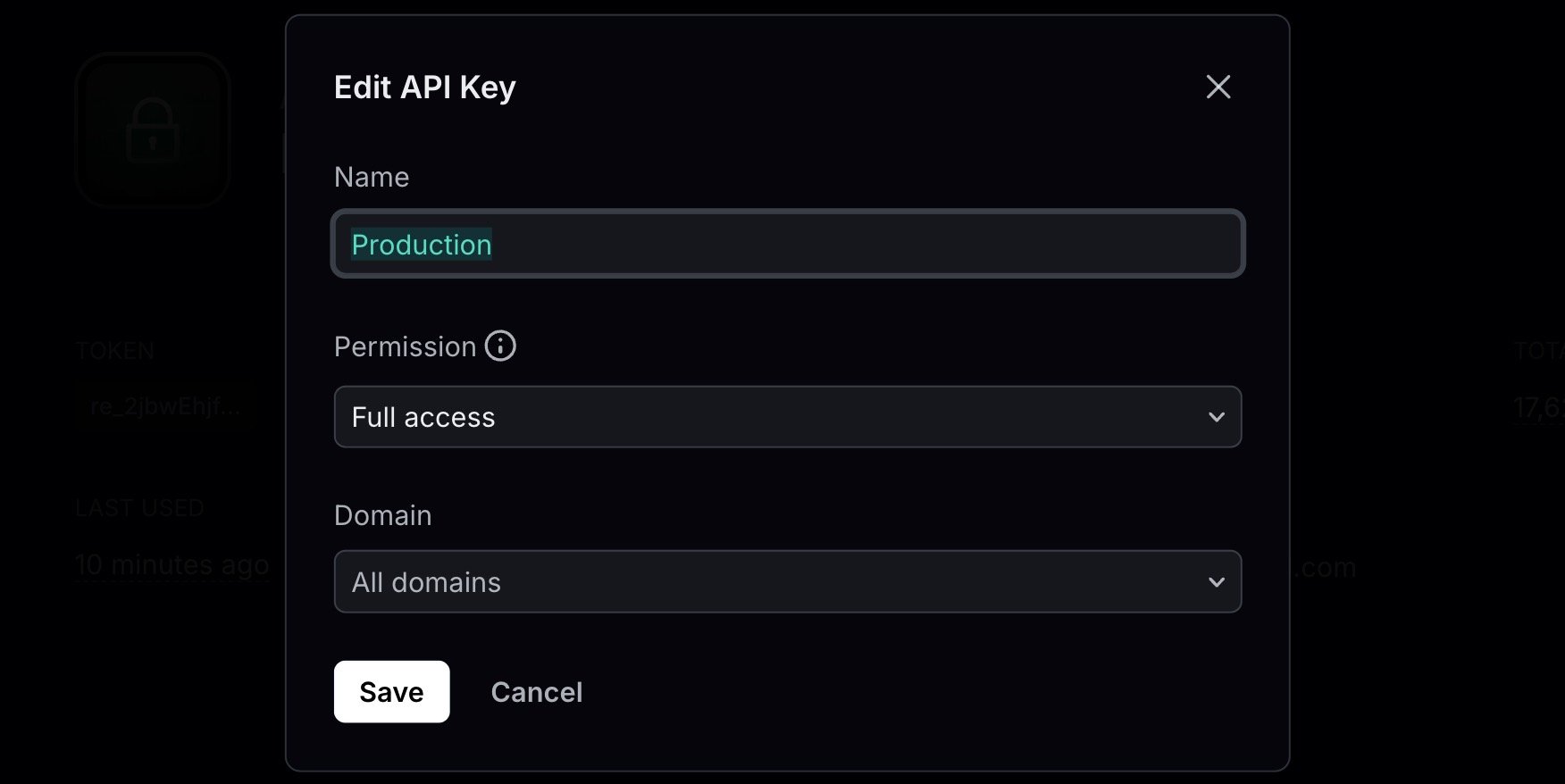Expand the All domains dropdown chevron
Screen dimensions: 1565x784
pos(1216,582)
